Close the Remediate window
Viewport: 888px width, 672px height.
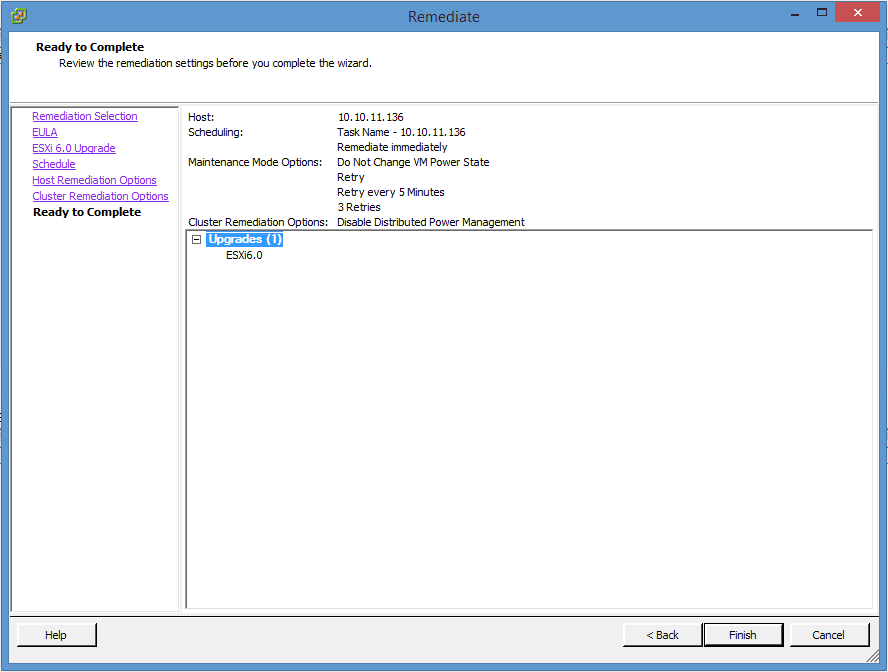pos(857,12)
